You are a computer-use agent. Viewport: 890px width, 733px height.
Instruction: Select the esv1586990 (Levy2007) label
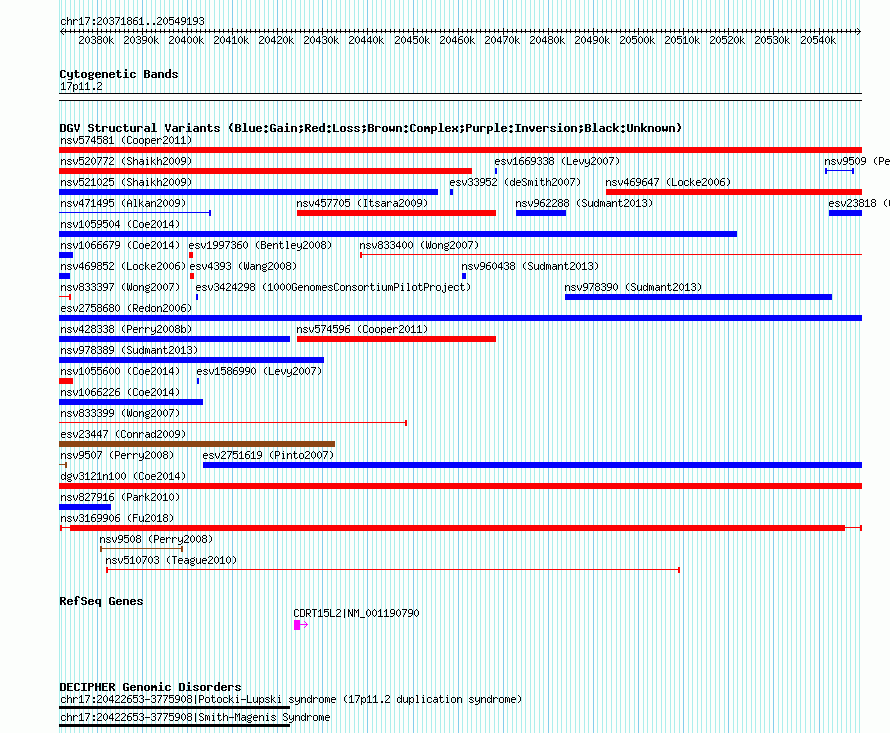259,371
